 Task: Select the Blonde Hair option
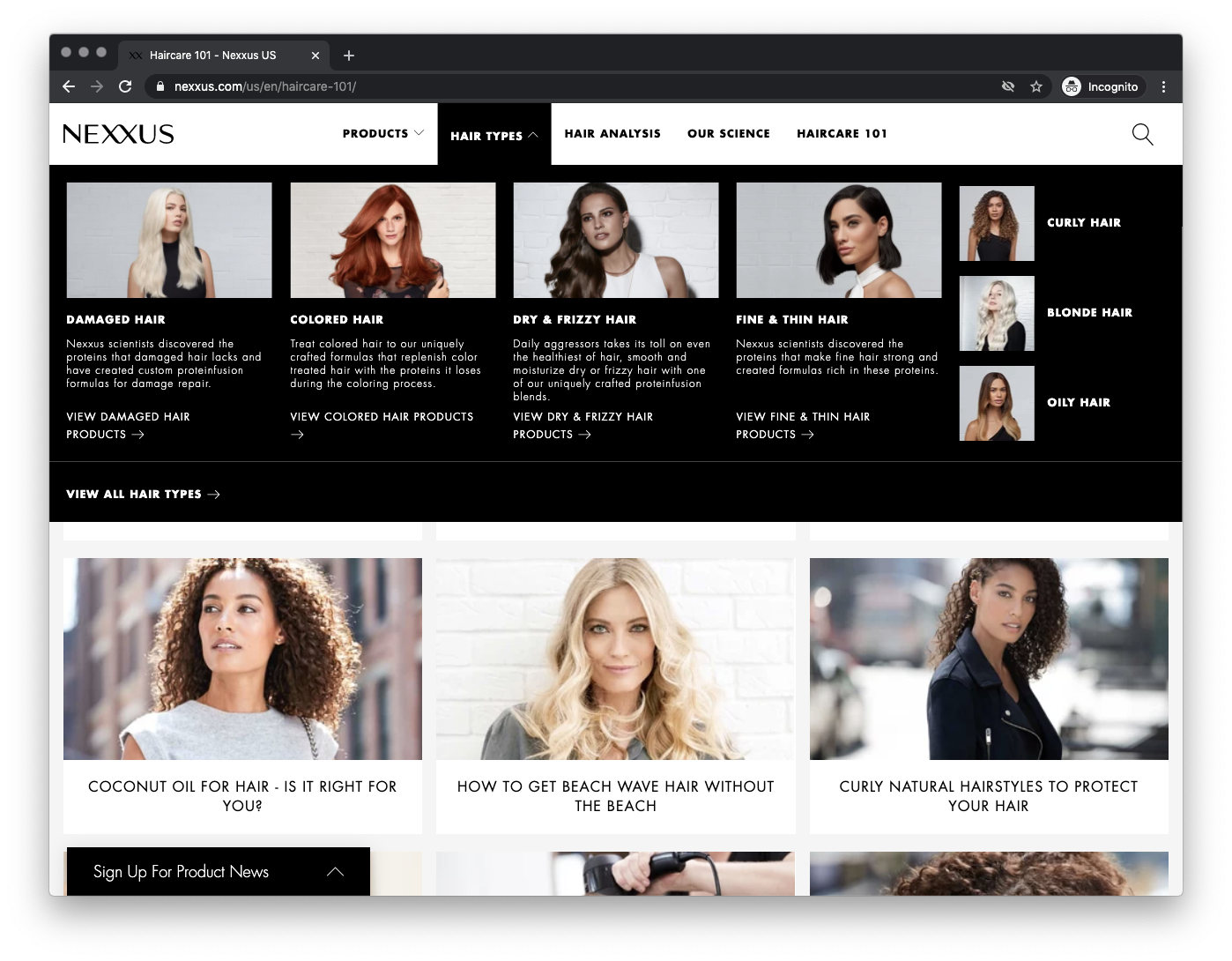pos(1089,312)
